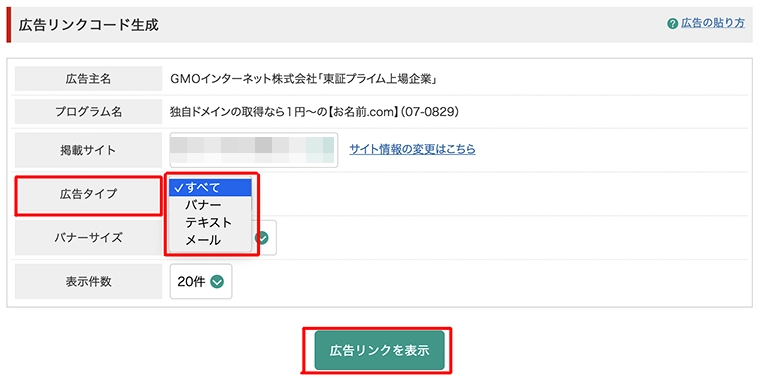Click サイト情報の変更はこちら link

(412, 149)
